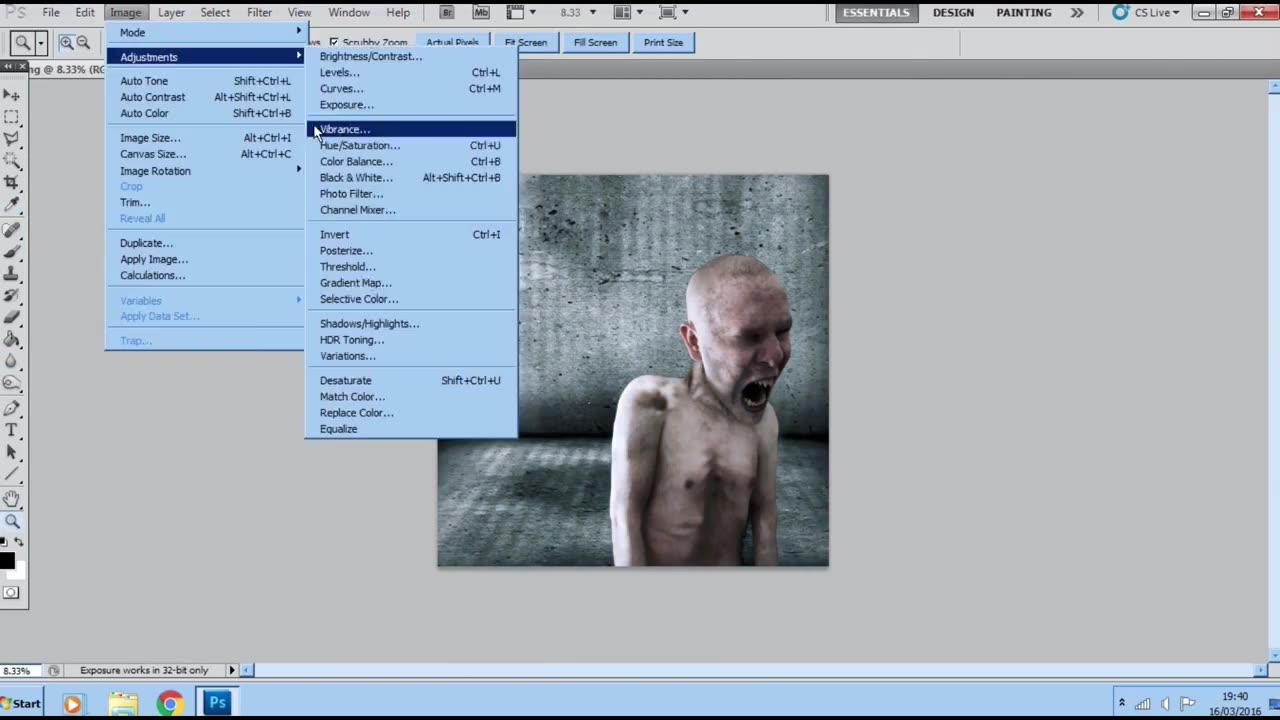Click the Print Size button
Viewport: 1280px width, 720px height.
coord(663,42)
